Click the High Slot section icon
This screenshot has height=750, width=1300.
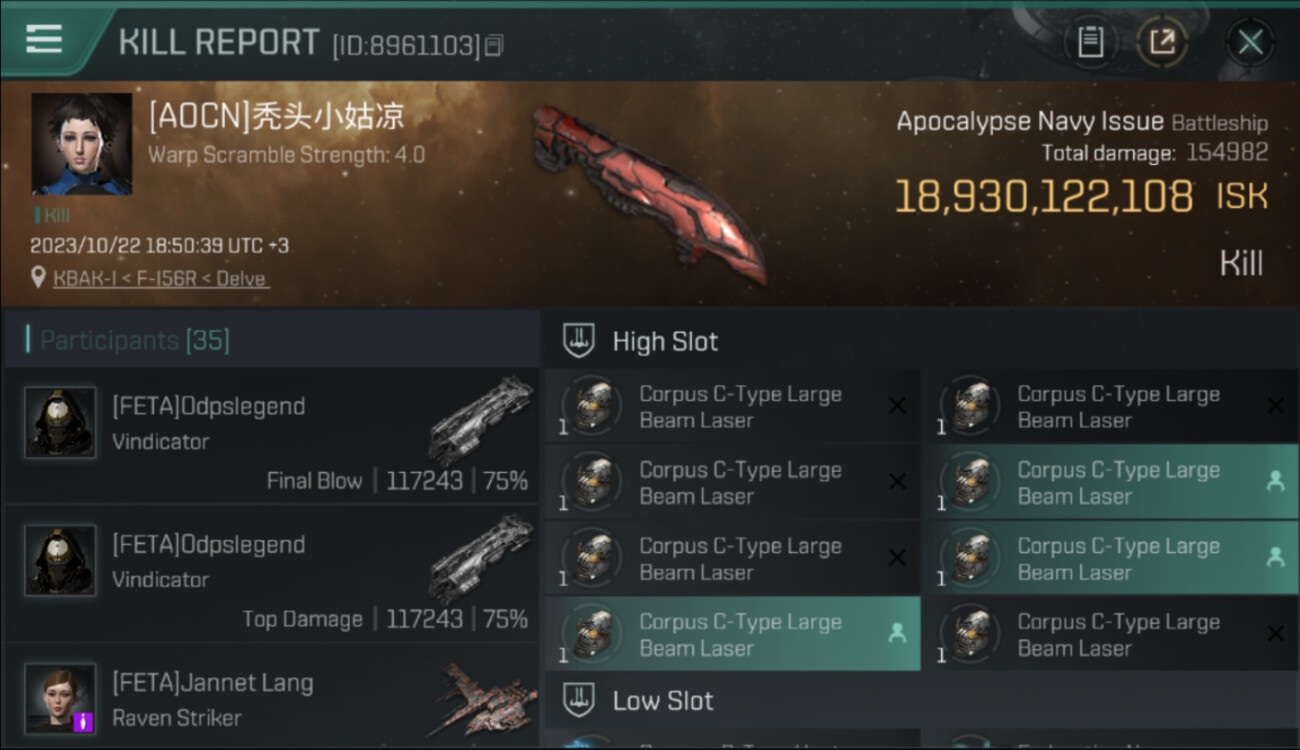click(x=579, y=341)
